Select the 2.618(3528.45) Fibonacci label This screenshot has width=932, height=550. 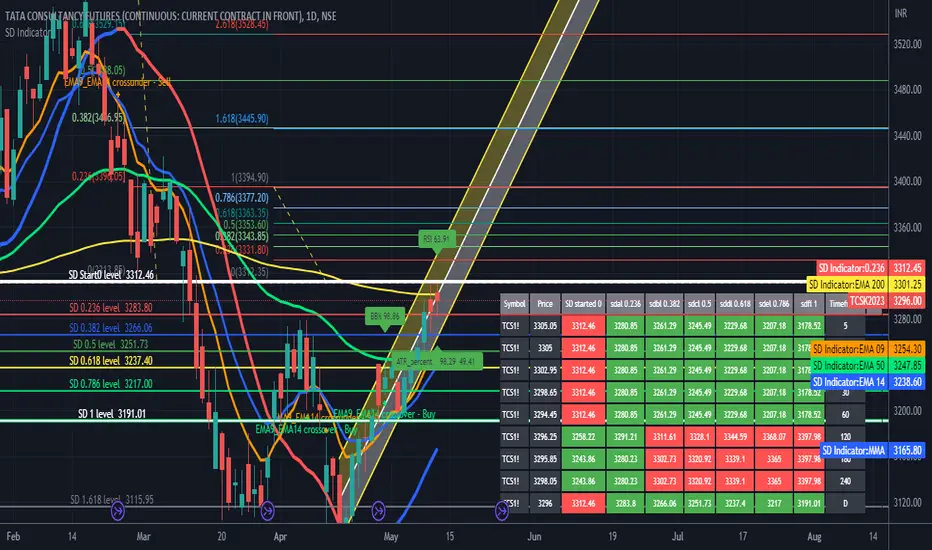(241, 24)
